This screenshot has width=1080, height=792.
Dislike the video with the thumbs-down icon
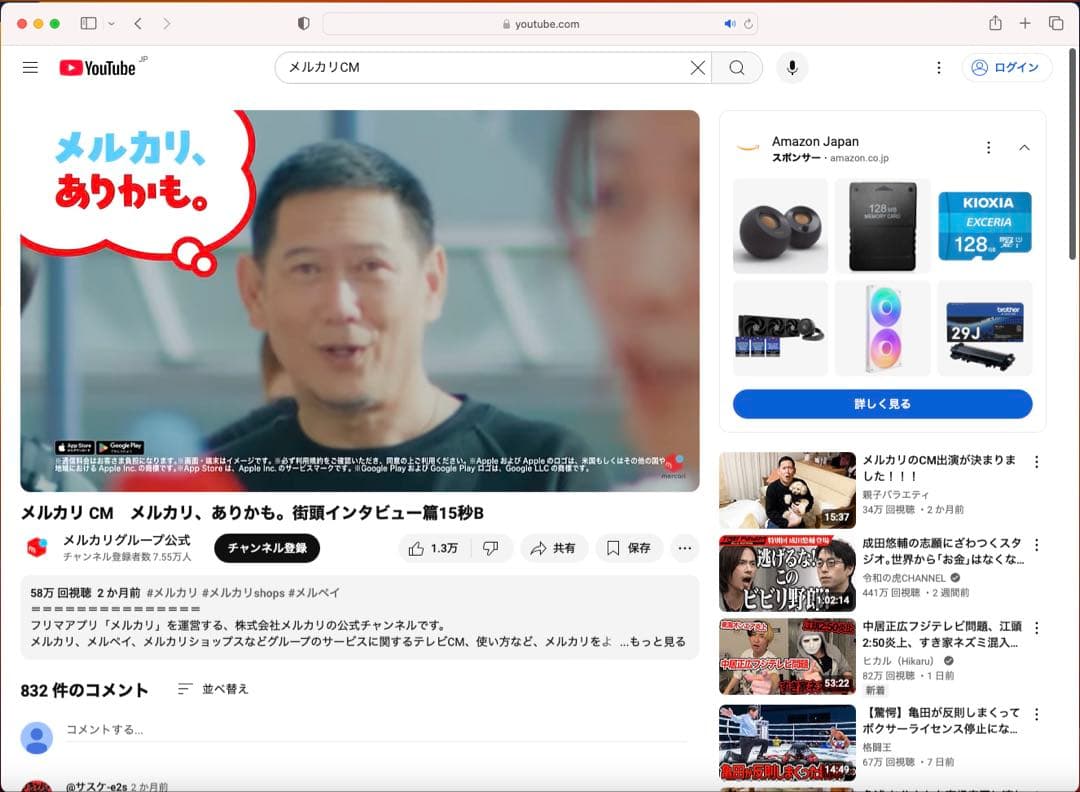point(491,548)
